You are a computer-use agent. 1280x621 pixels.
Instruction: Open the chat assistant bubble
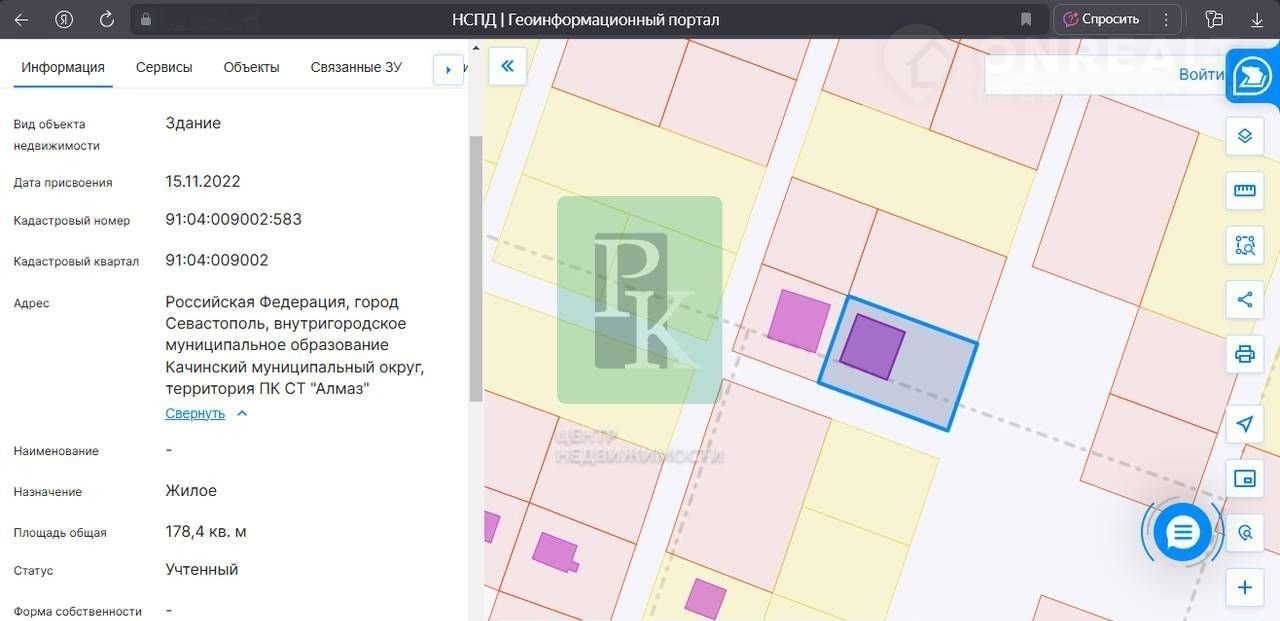pos(1182,533)
